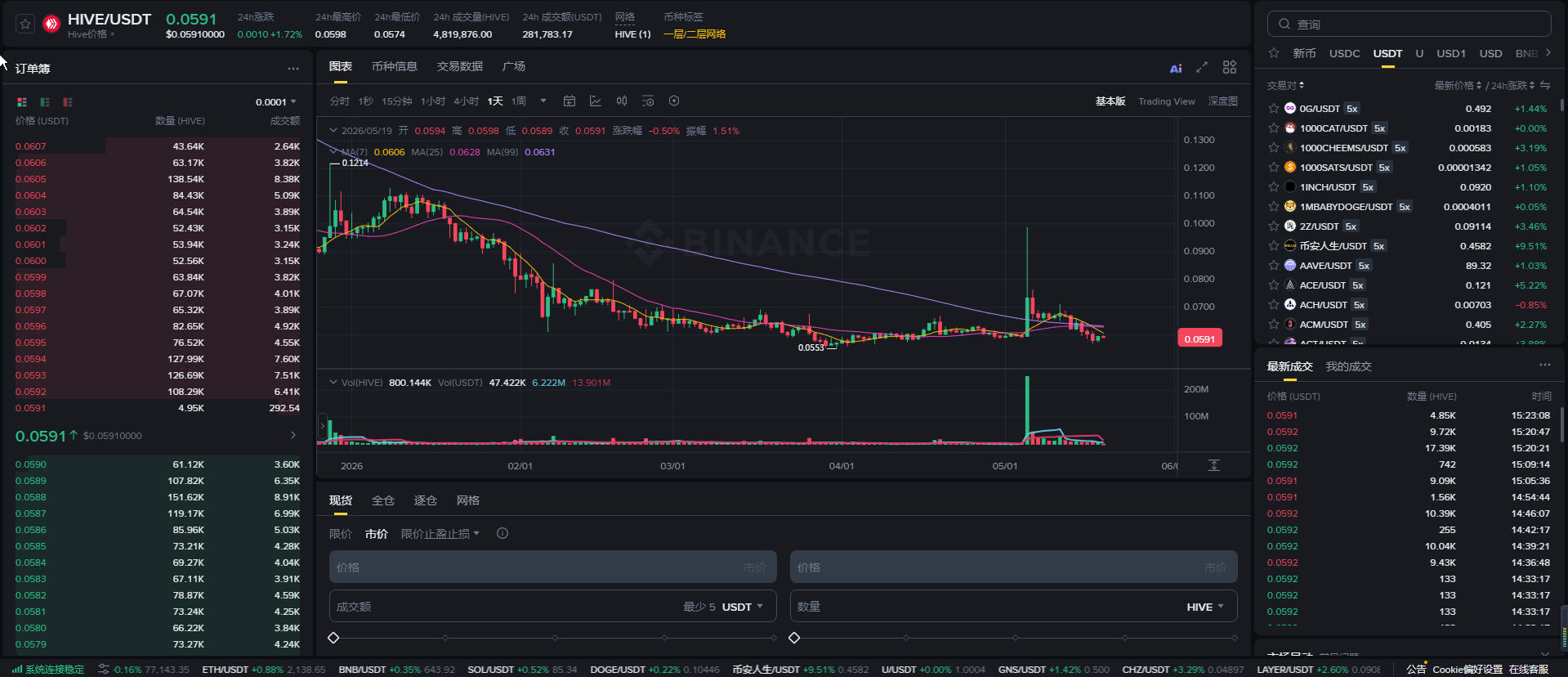Show both buy and sell orders layout
Image resolution: width=1568 pixels, height=677 pixels.
(22, 102)
